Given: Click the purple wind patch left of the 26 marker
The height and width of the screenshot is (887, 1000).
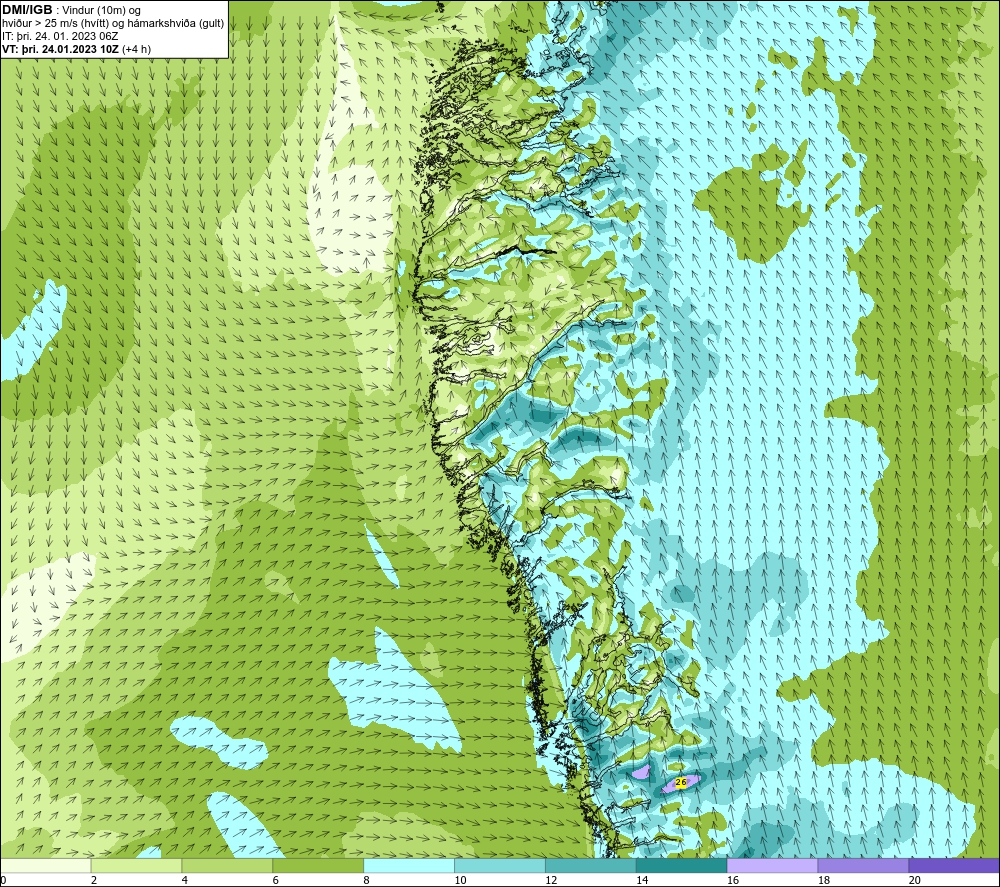Looking at the screenshot, I should click(x=641, y=773).
